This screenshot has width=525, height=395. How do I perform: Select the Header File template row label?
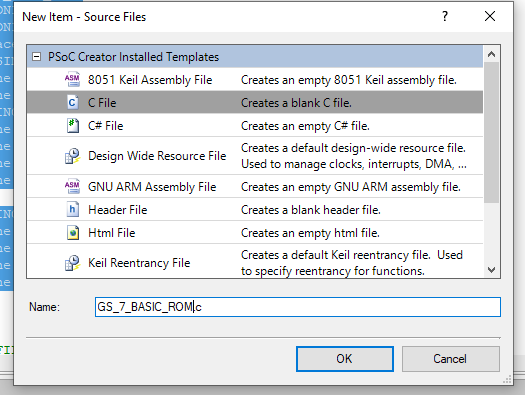tap(118, 210)
